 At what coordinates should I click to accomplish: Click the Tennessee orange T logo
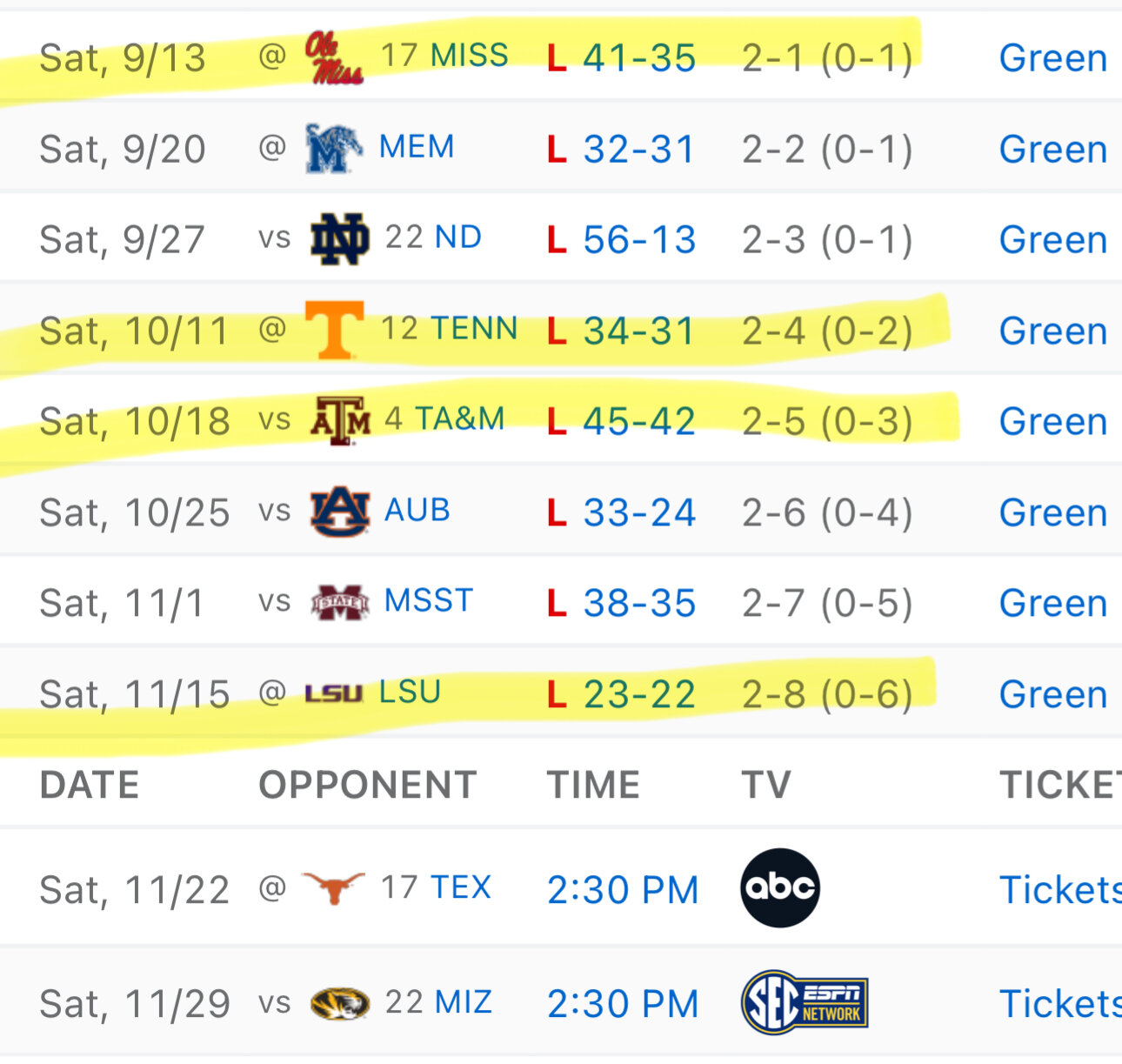pyautogui.click(x=334, y=329)
